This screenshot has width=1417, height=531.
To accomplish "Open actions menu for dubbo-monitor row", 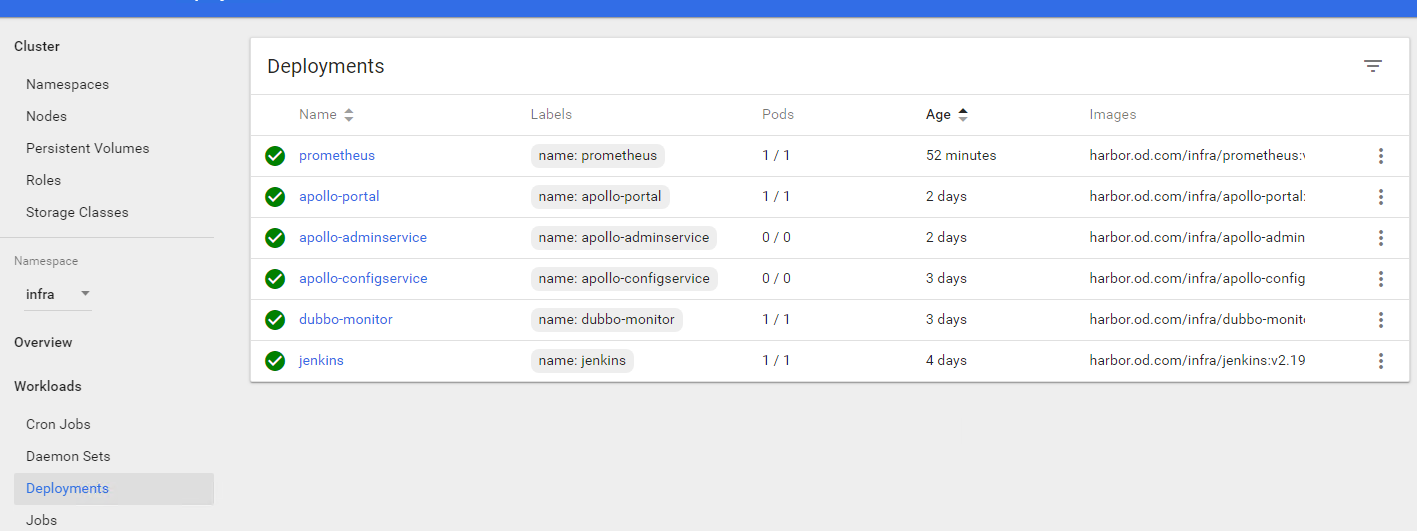I will 1380,320.
